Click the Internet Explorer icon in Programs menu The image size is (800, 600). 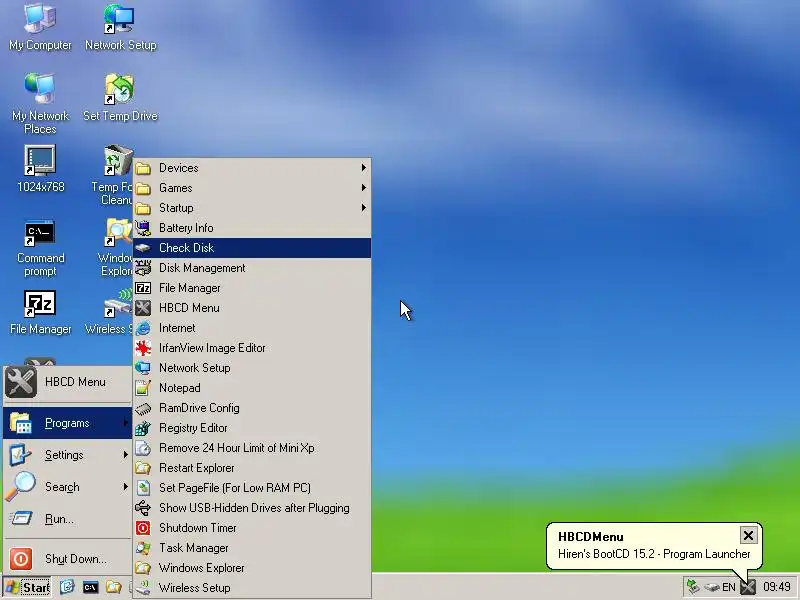click(143, 328)
